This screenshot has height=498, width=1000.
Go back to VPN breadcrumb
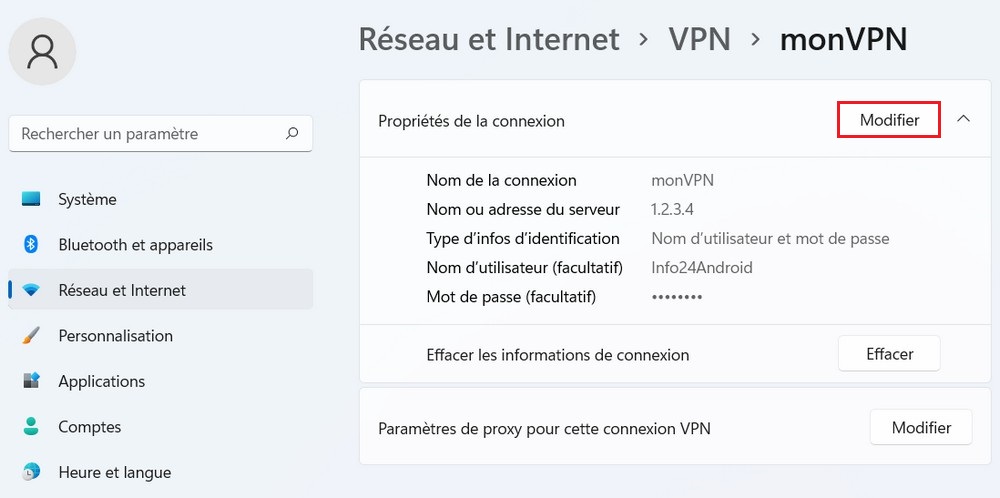699,40
